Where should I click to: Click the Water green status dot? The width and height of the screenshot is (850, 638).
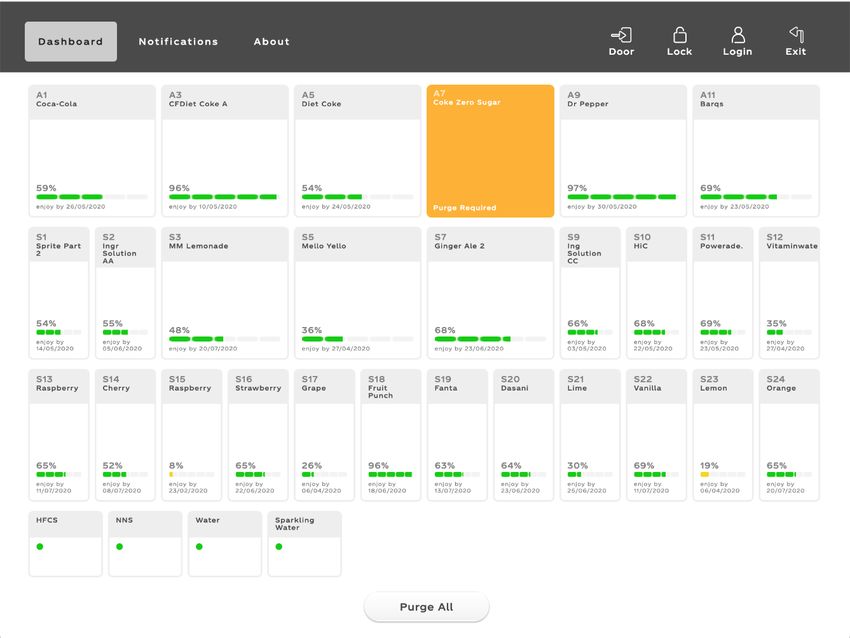coord(199,546)
